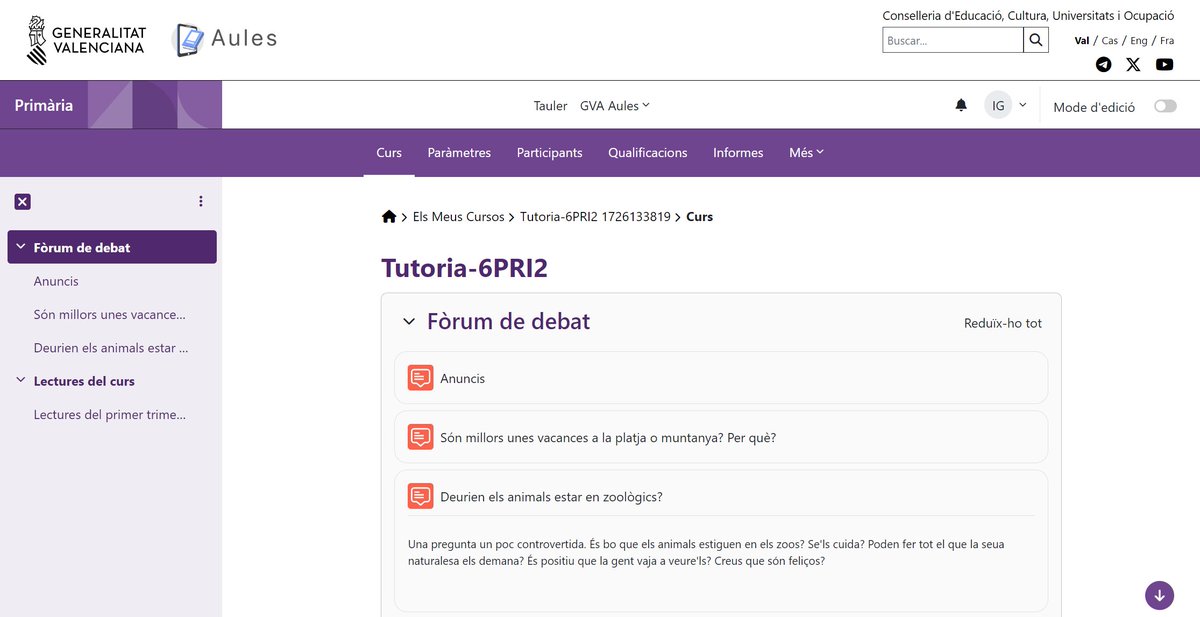Open Els Meus Cursos breadcrumb link
The height and width of the screenshot is (617, 1200).
click(x=459, y=216)
